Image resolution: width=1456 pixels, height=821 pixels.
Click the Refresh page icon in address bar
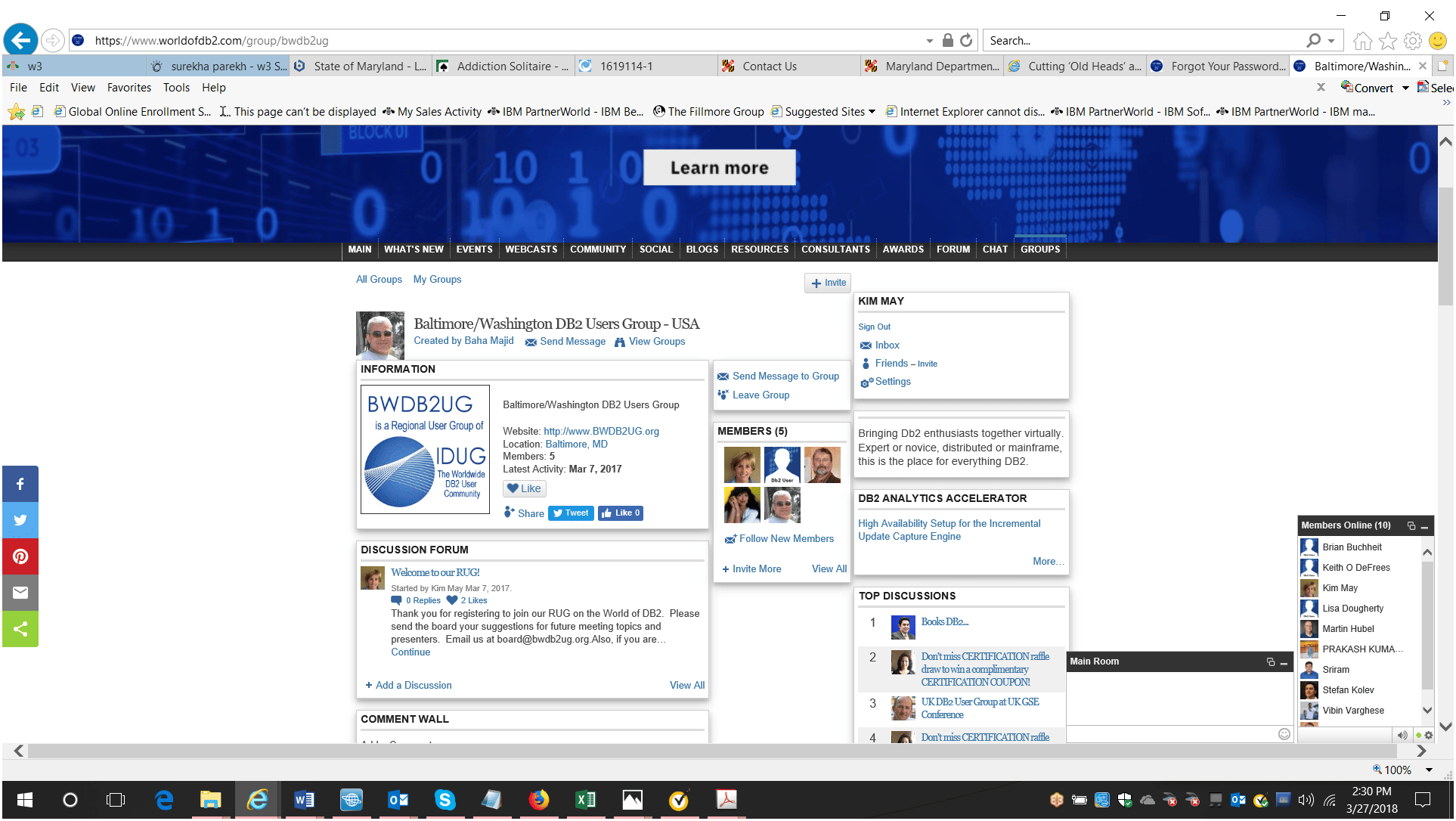point(967,40)
